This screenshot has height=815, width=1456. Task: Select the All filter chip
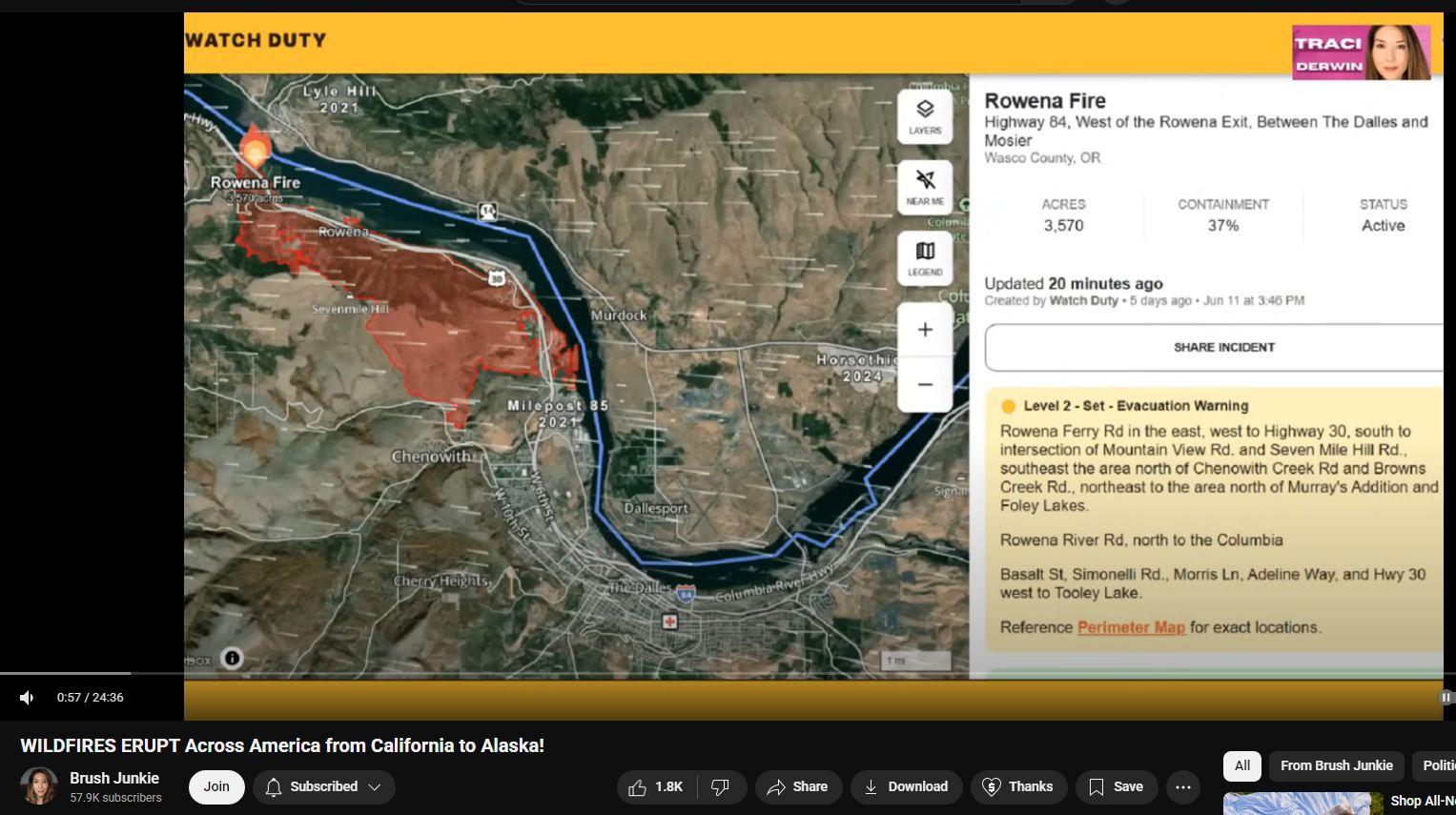[x=1242, y=765]
